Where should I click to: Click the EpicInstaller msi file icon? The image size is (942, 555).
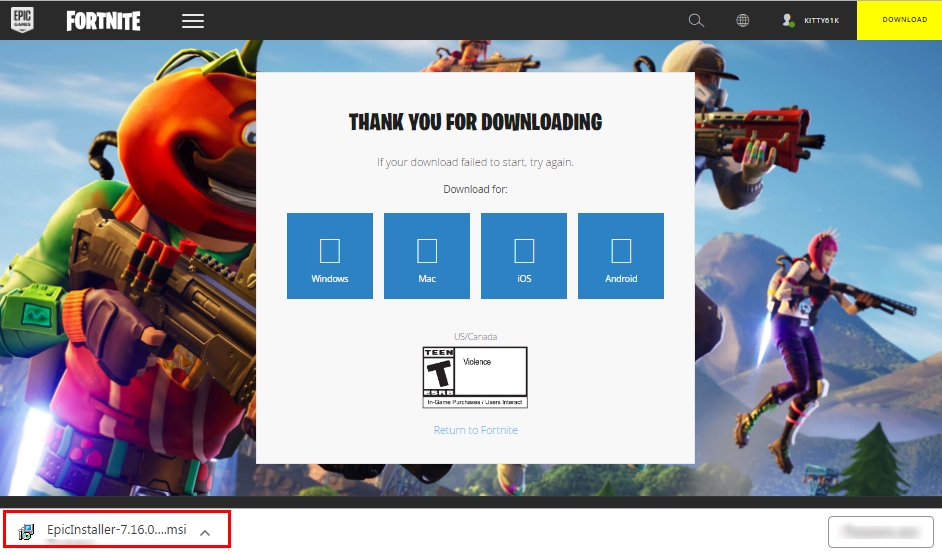point(26,532)
